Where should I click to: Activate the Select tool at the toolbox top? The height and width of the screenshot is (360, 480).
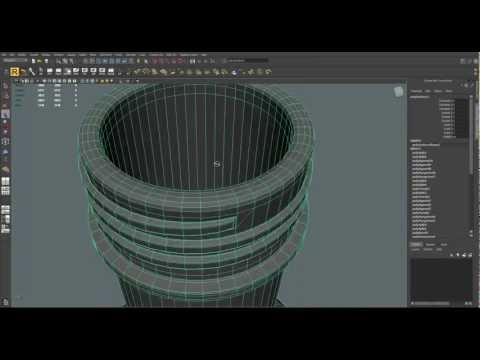click(x=5, y=86)
